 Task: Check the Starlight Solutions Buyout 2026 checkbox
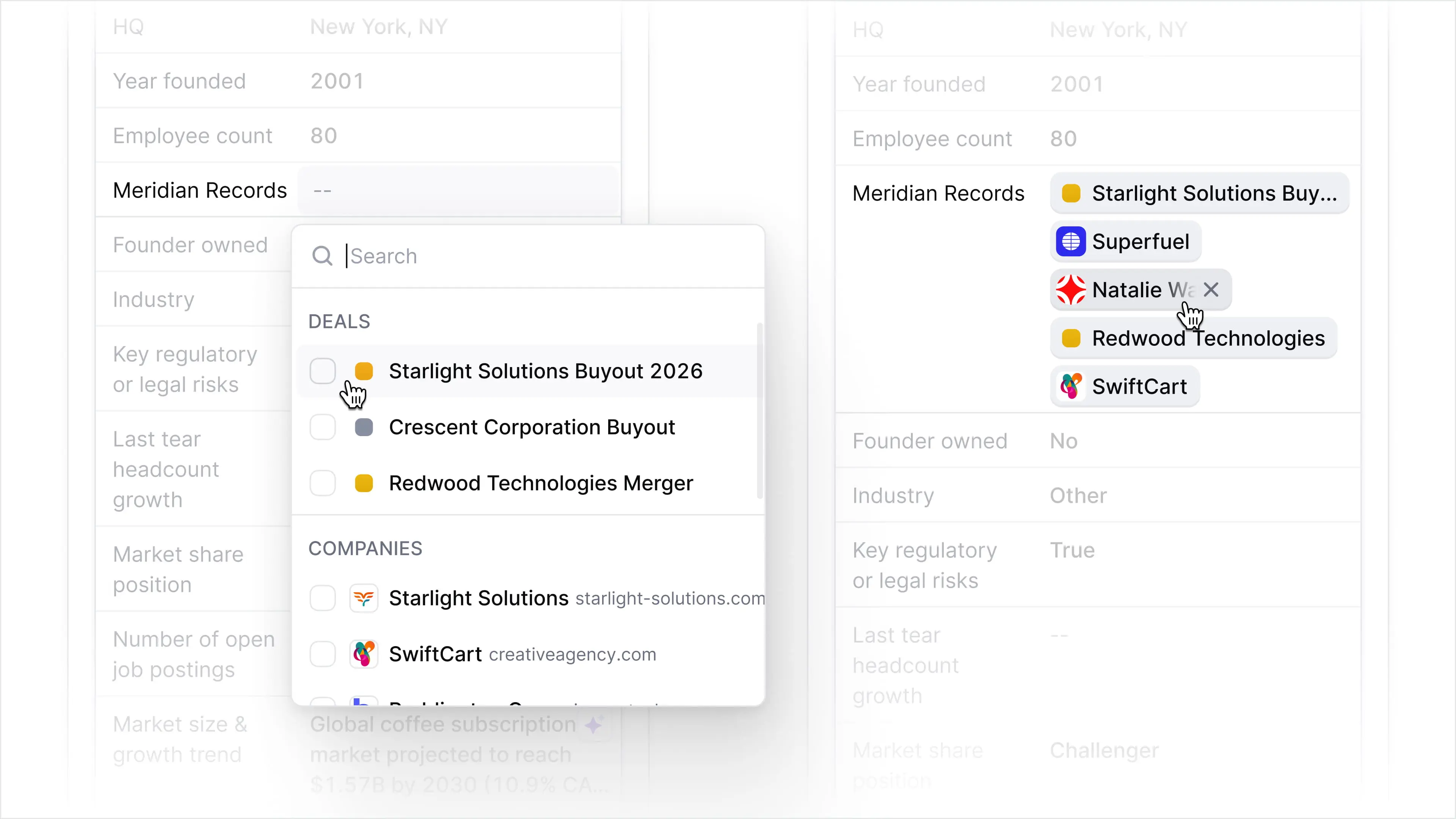(322, 371)
